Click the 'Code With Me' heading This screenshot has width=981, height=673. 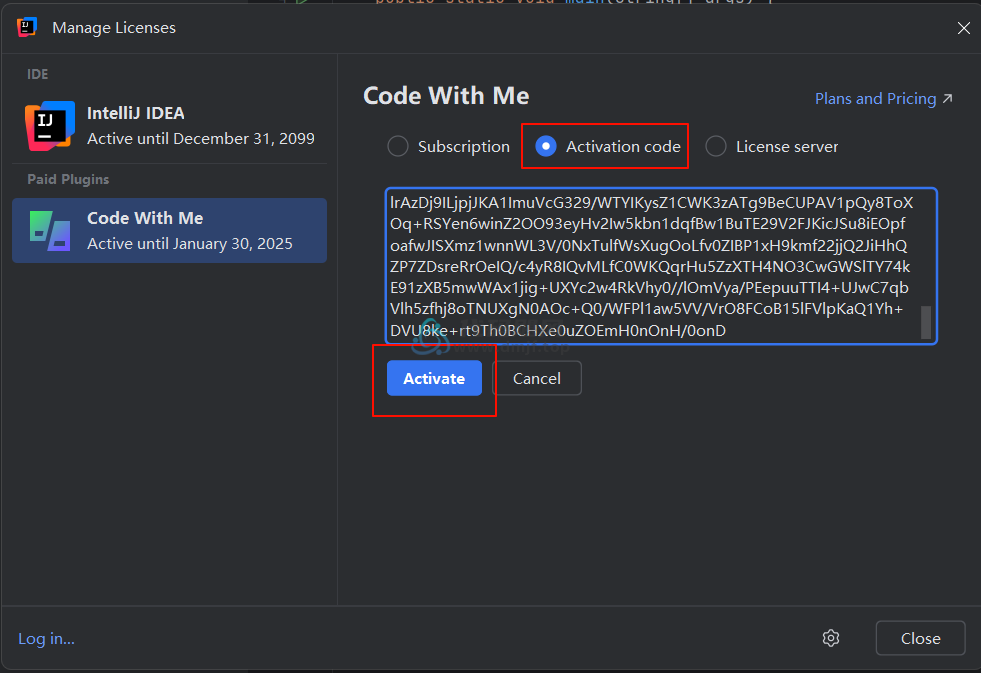tap(446, 96)
